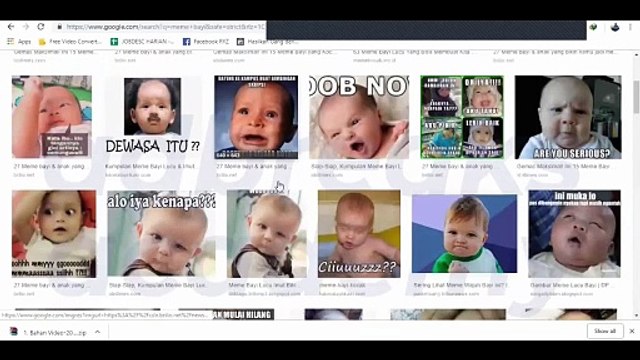Open the Facebook bookmark
The image size is (640, 360).
(206, 42)
